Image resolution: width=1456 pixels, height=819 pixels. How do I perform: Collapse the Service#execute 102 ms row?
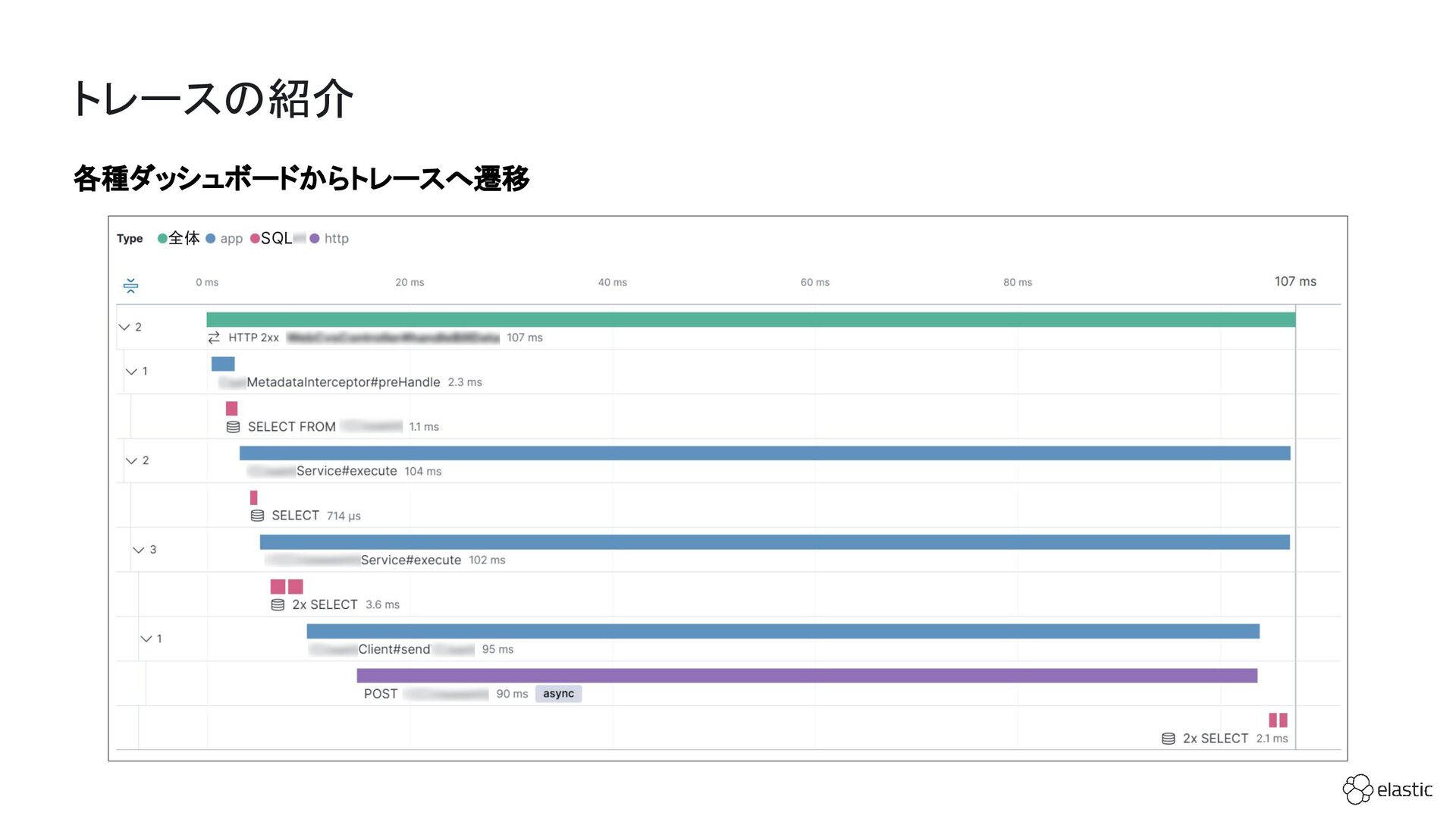pos(138,550)
